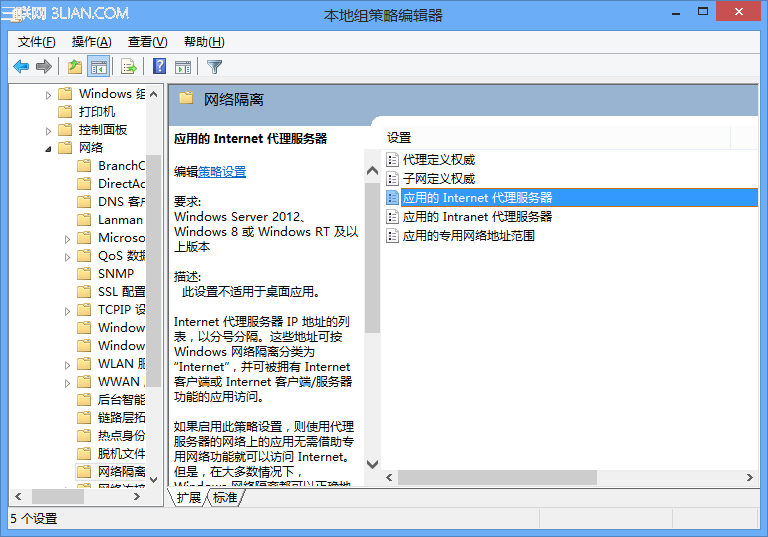Image resolution: width=768 pixels, height=537 pixels.
Task: Select the 后台智能 folder in tree
Action: tap(121, 399)
